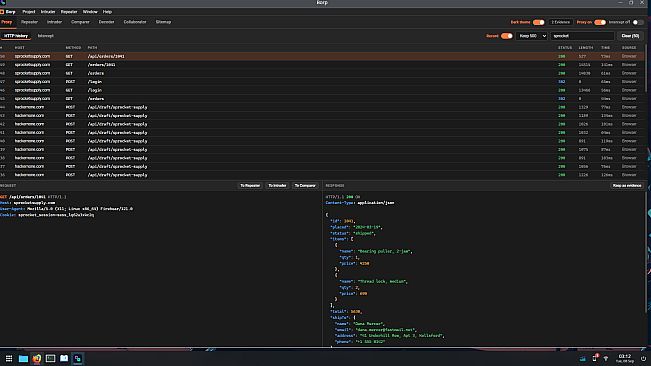Click the SOURCE column header
The image size is (651, 366).
pos(629,48)
